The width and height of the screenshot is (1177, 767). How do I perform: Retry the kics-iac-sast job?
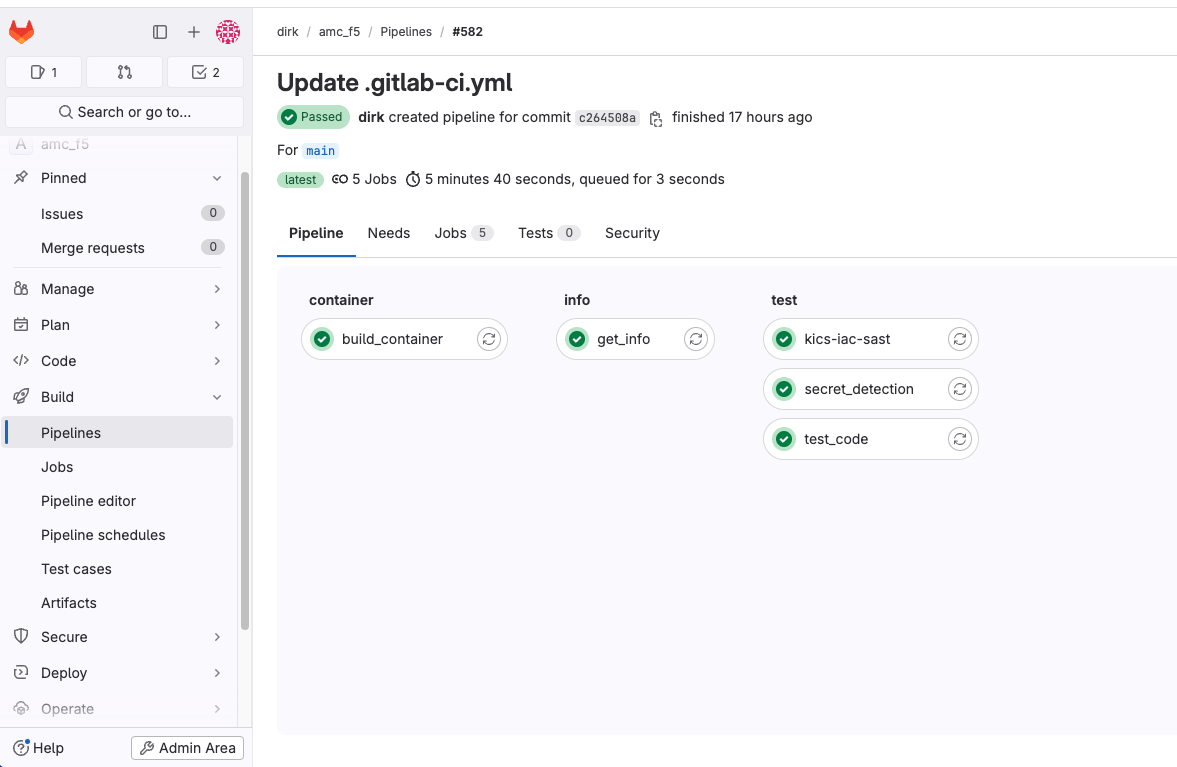[x=959, y=339]
